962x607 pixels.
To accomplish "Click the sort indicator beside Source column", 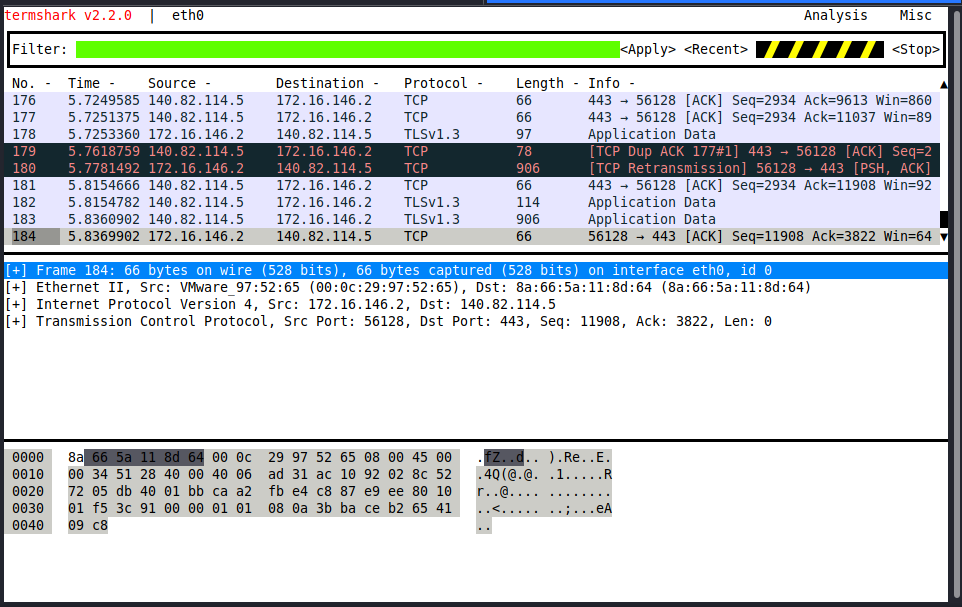I will [x=206, y=83].
